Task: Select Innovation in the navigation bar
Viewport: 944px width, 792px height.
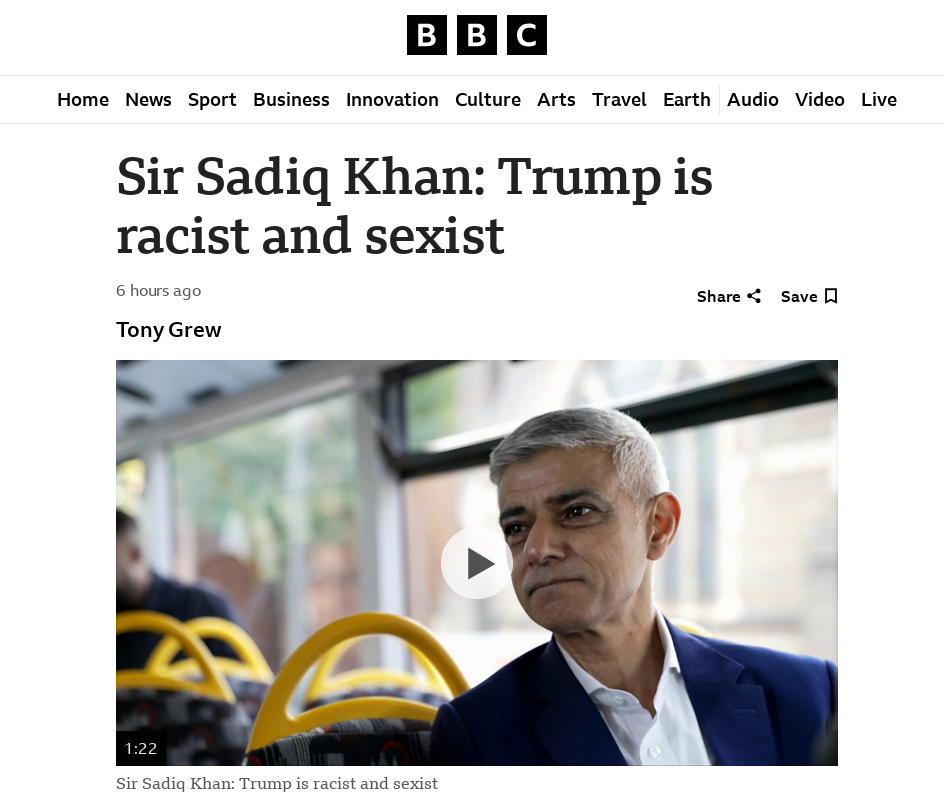Action: pos(392,100)
